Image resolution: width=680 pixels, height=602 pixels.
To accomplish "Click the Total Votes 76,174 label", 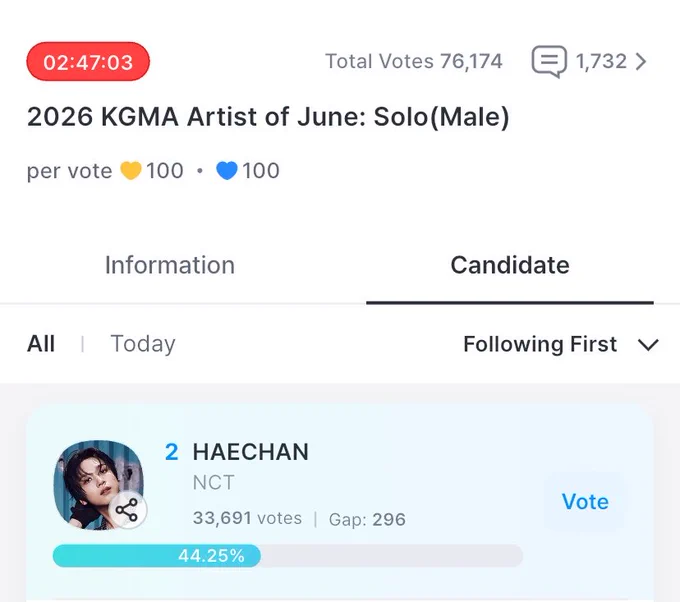I will click(x=414, y=61).
